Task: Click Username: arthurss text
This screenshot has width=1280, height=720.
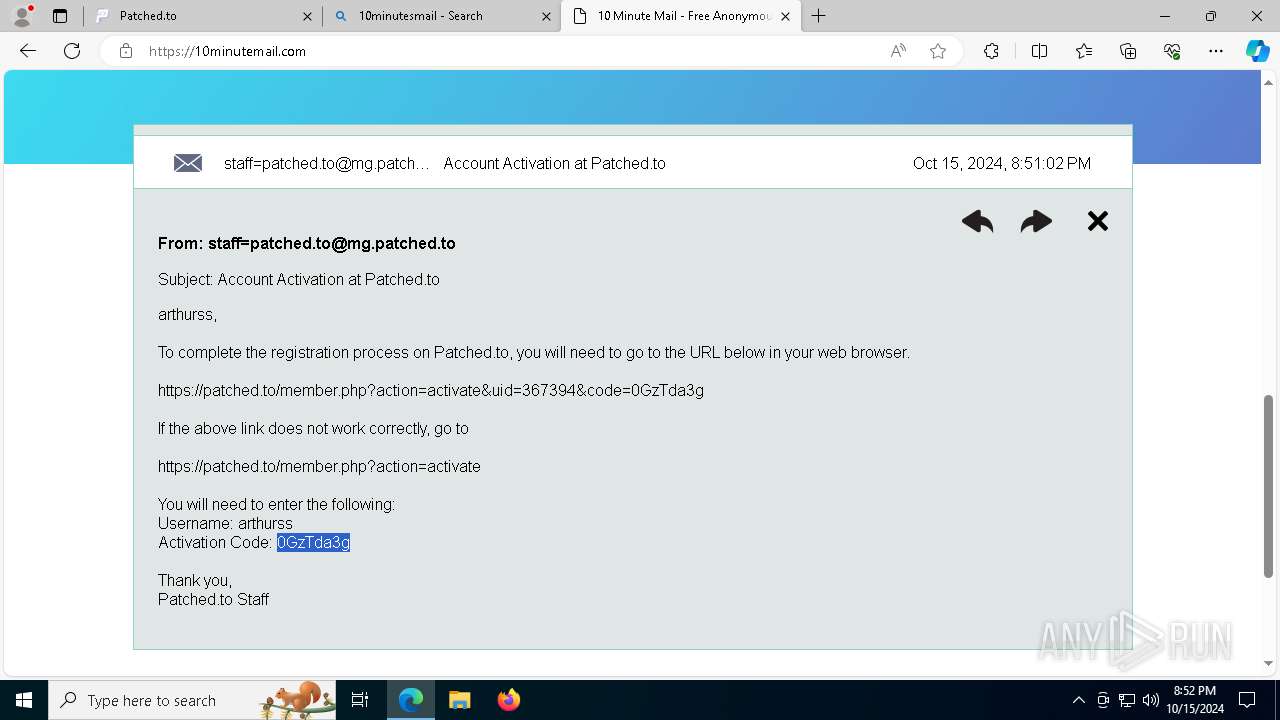Action: click(225, 523)
